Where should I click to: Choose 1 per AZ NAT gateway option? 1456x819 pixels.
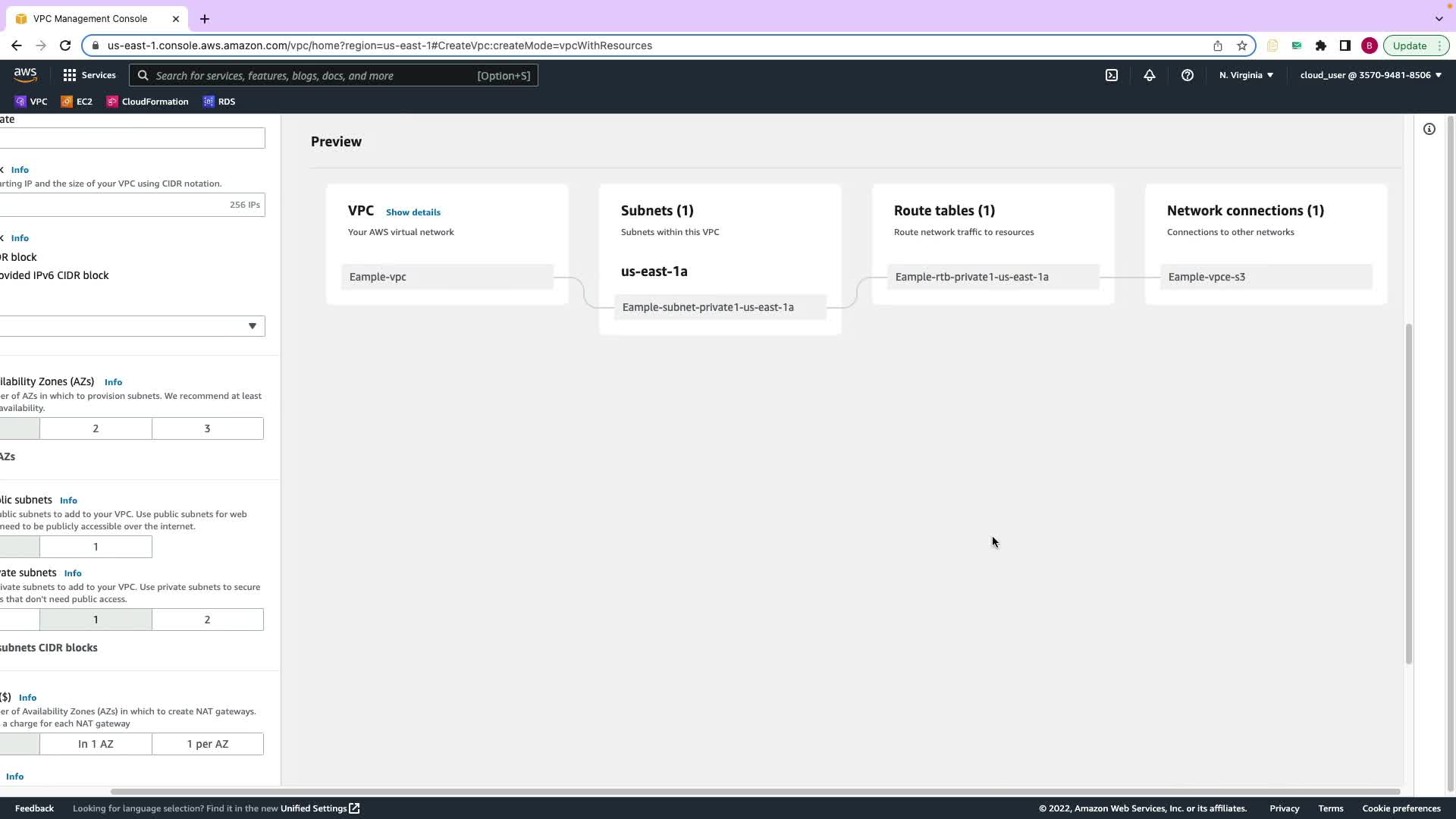207,744
